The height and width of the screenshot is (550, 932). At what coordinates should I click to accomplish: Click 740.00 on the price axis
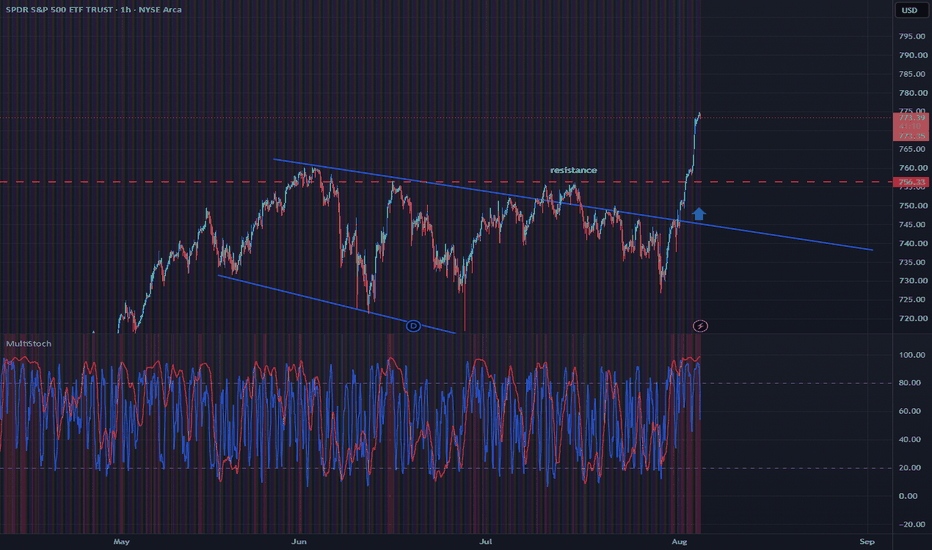[x=913, y=243]
